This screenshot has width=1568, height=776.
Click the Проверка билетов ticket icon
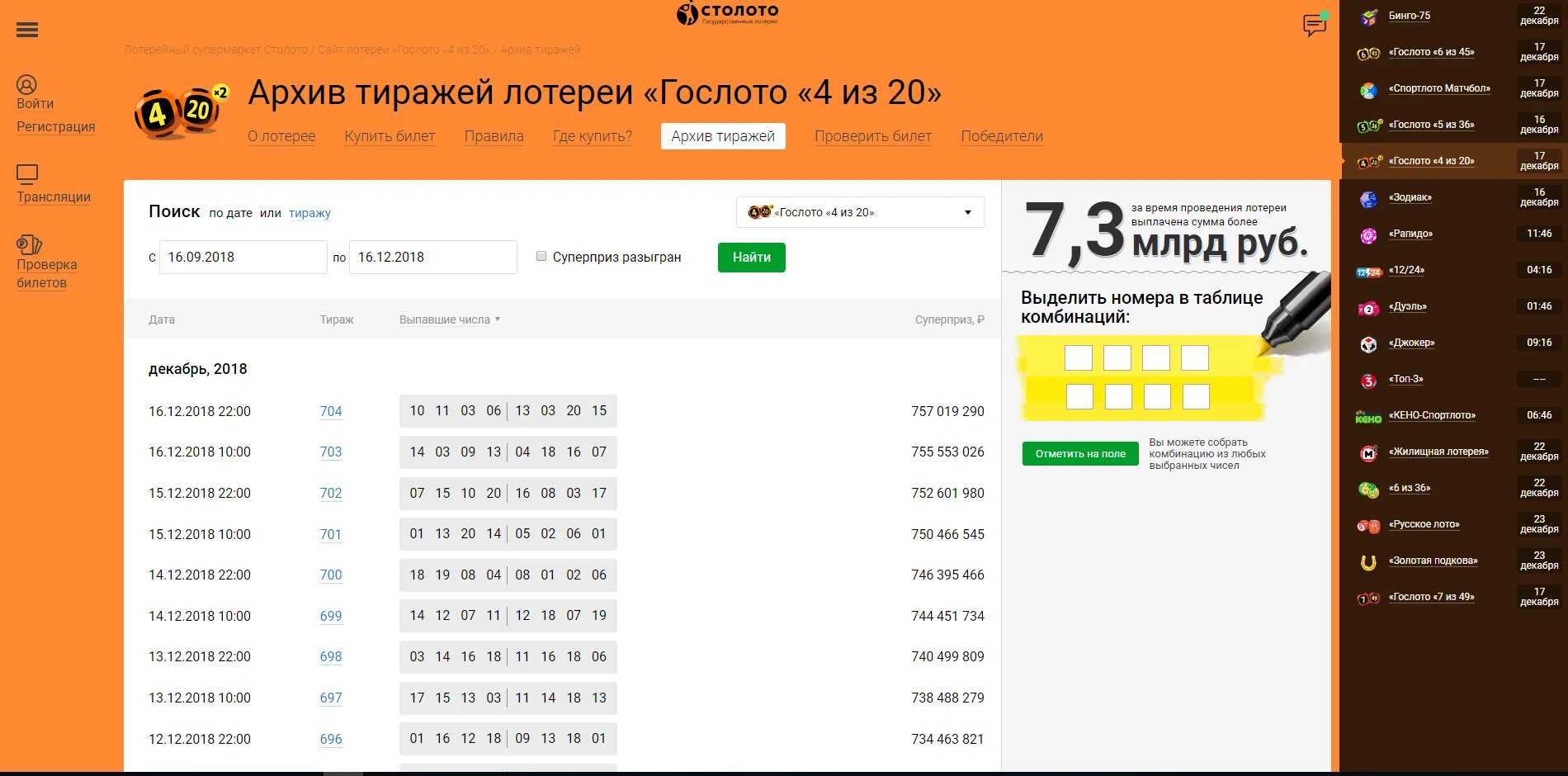(x=29, y=244)
